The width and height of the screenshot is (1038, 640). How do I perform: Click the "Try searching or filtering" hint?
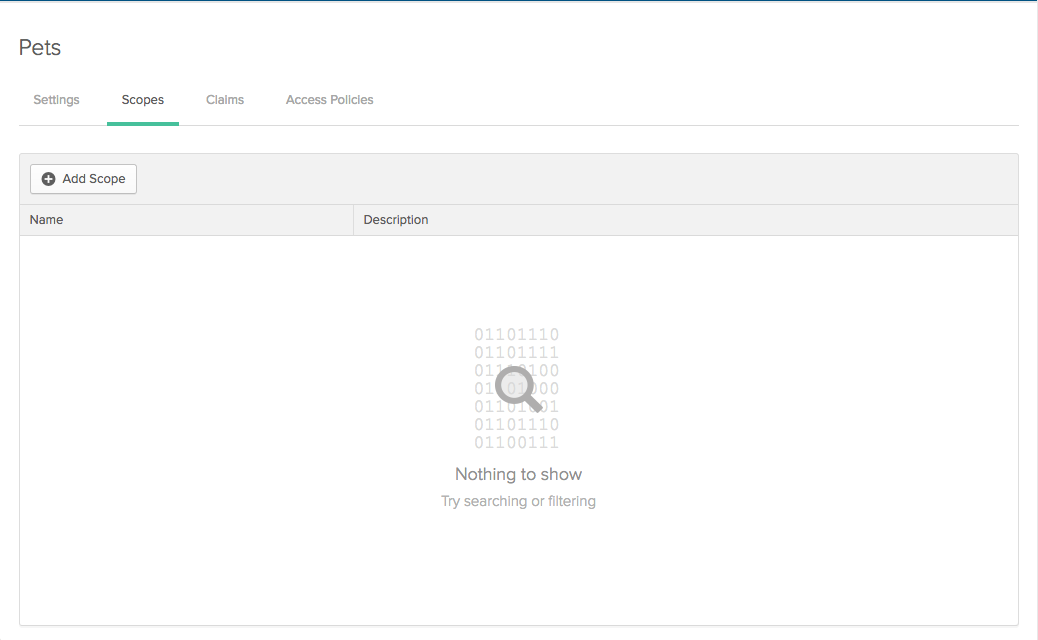(518, 501)
